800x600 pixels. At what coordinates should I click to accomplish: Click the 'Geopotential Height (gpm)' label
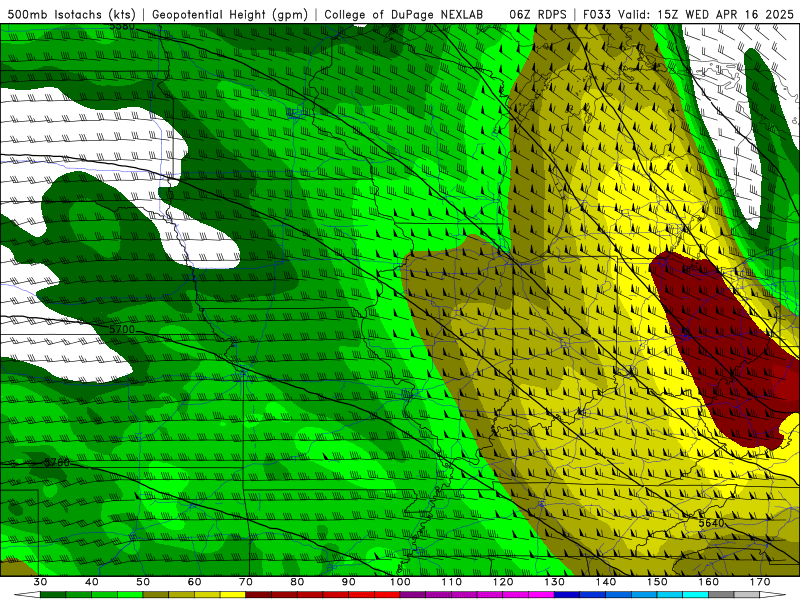pyautogui.click(x=230, y=14)
